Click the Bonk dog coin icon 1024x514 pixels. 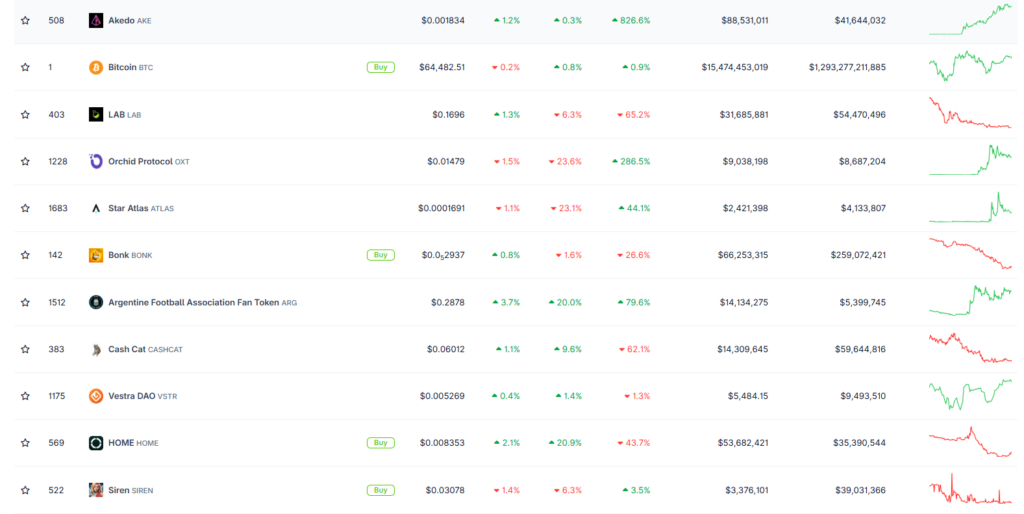(x=96, y=255)
